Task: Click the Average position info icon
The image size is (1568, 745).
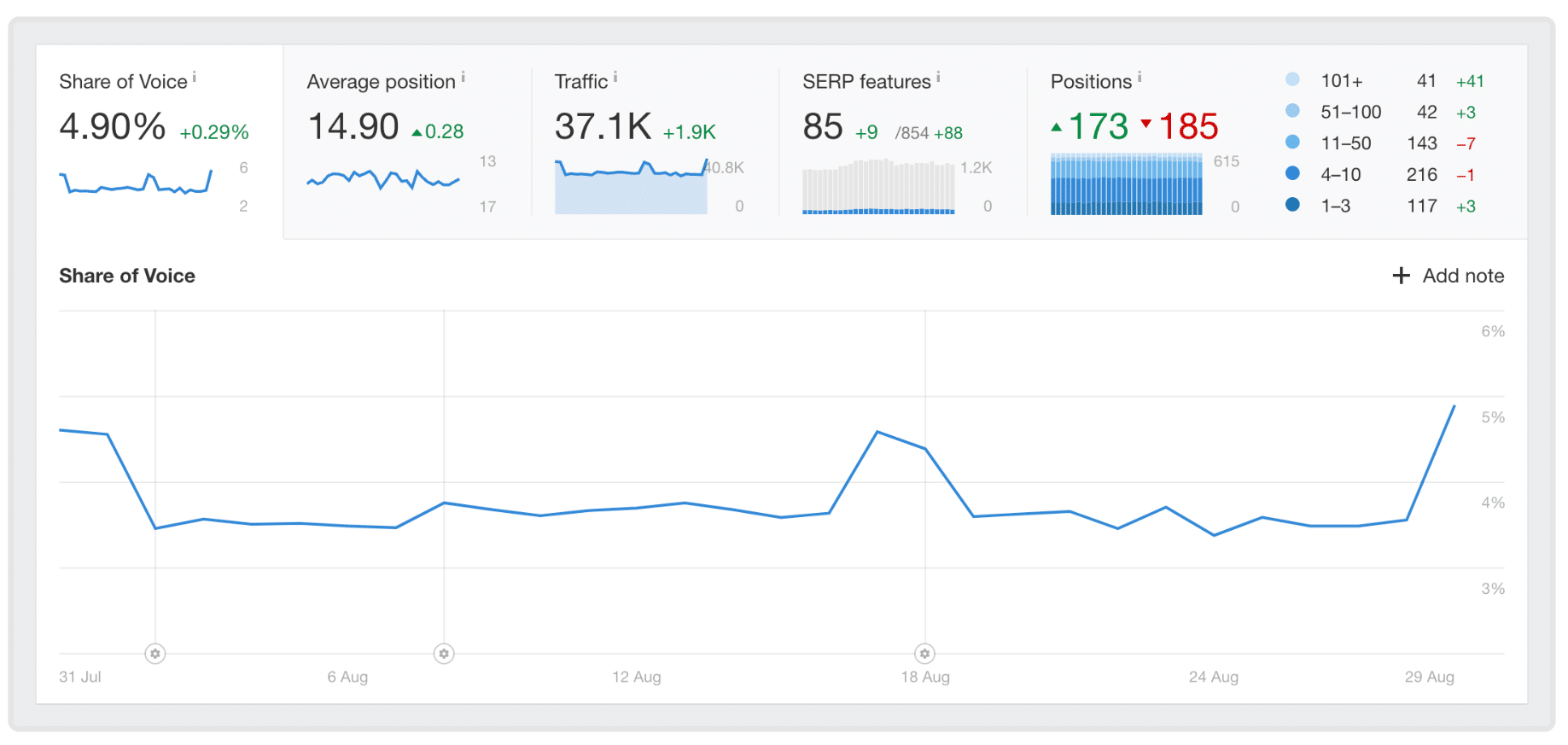Action: pos(463,77)
